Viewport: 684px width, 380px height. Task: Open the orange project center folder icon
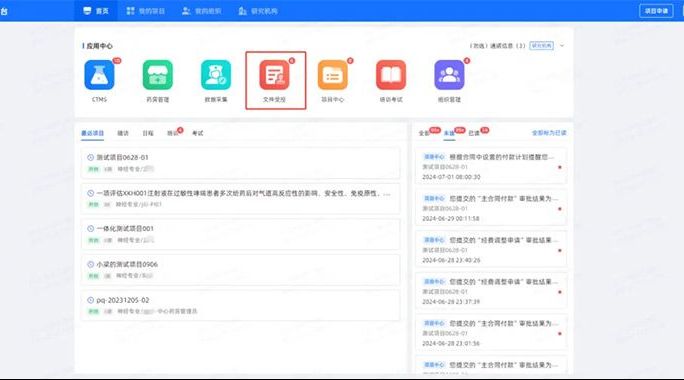[333, 75]
